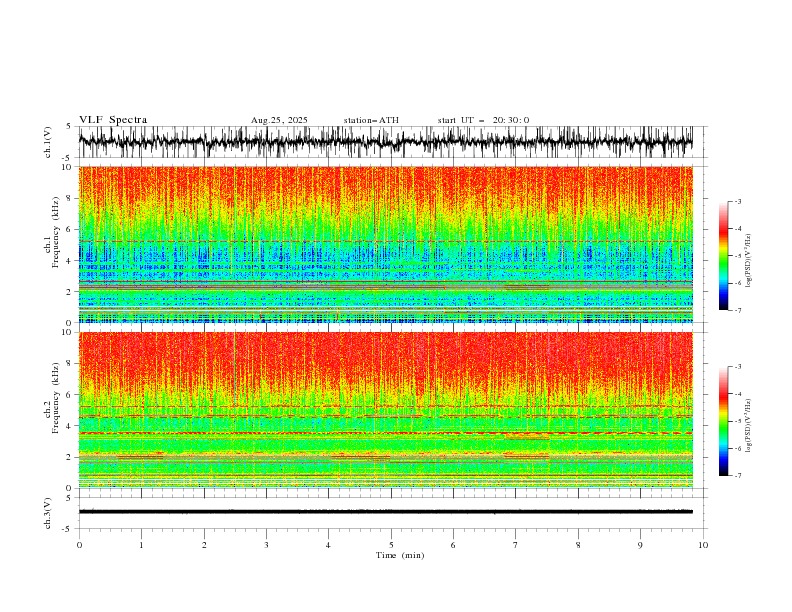
Task: Click the 'VLF Spectra' title text
Action: point(113,120)
